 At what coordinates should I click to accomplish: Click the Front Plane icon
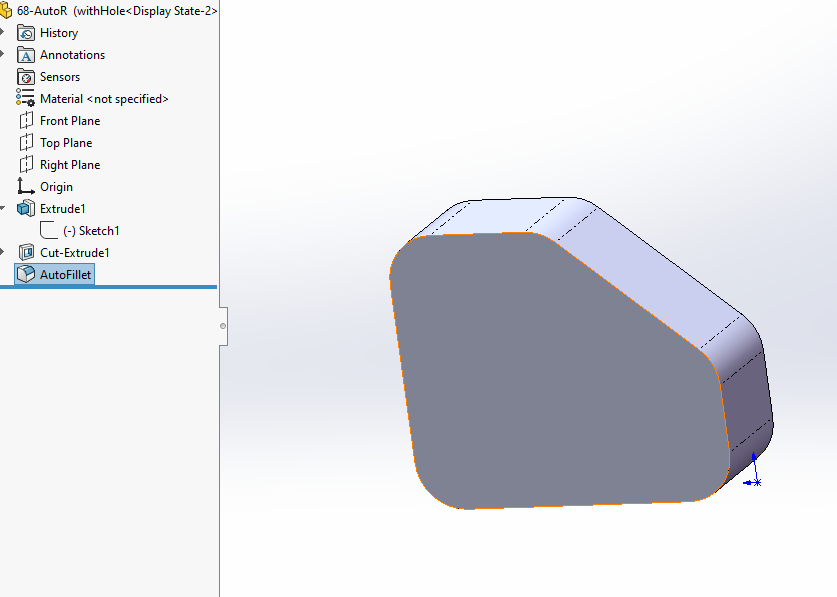(26, 121)
